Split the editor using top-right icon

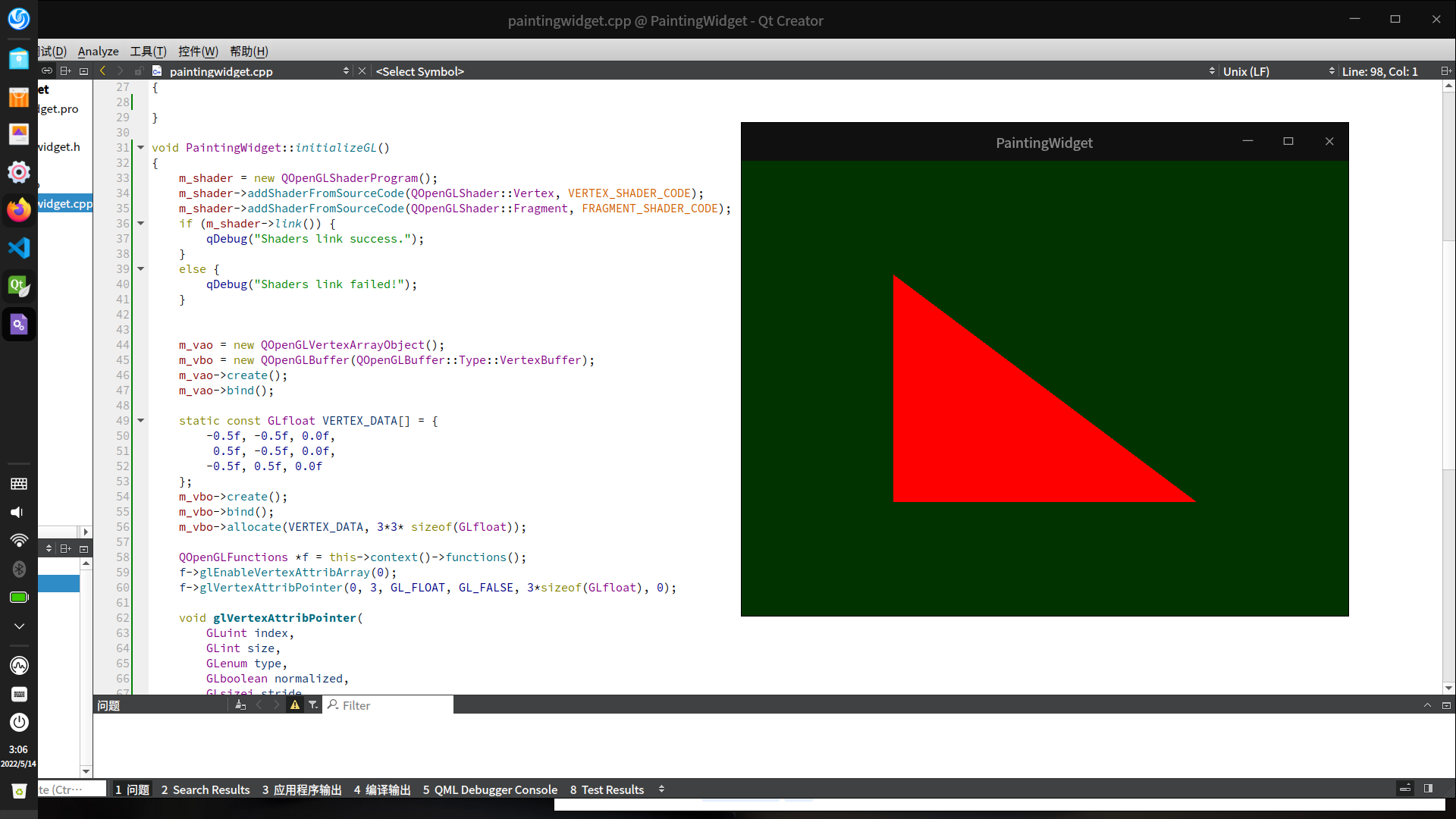[1445, 71]
